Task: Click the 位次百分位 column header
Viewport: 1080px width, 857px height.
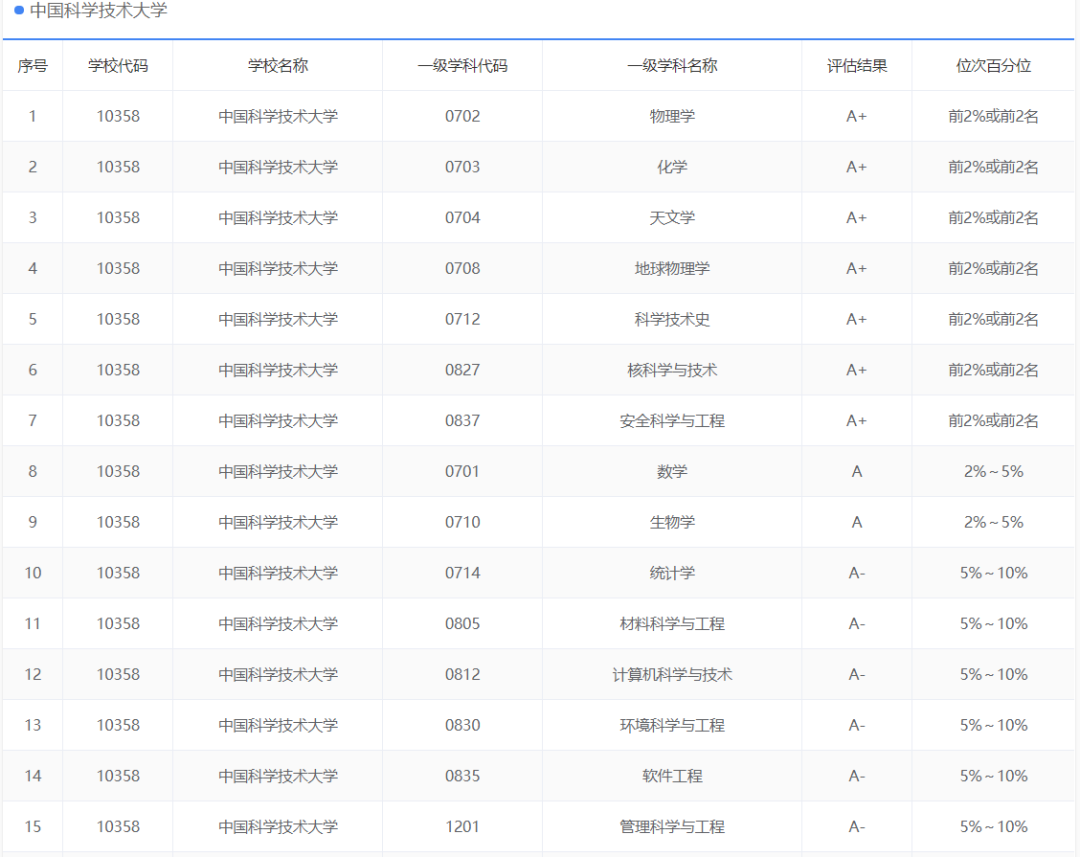Action: tap(993, 66)
